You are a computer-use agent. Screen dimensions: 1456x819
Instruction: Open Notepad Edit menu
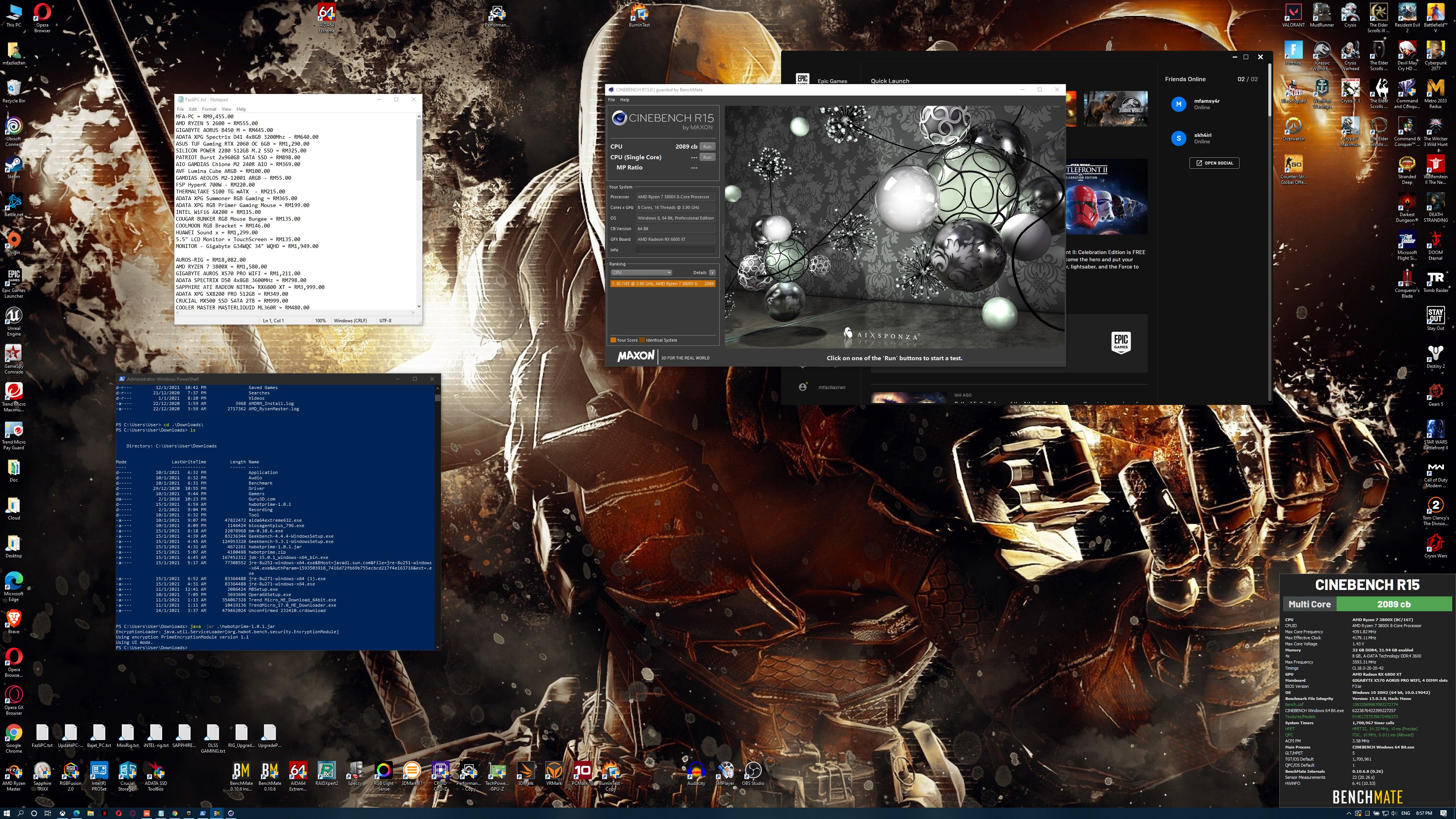point(193,109)
